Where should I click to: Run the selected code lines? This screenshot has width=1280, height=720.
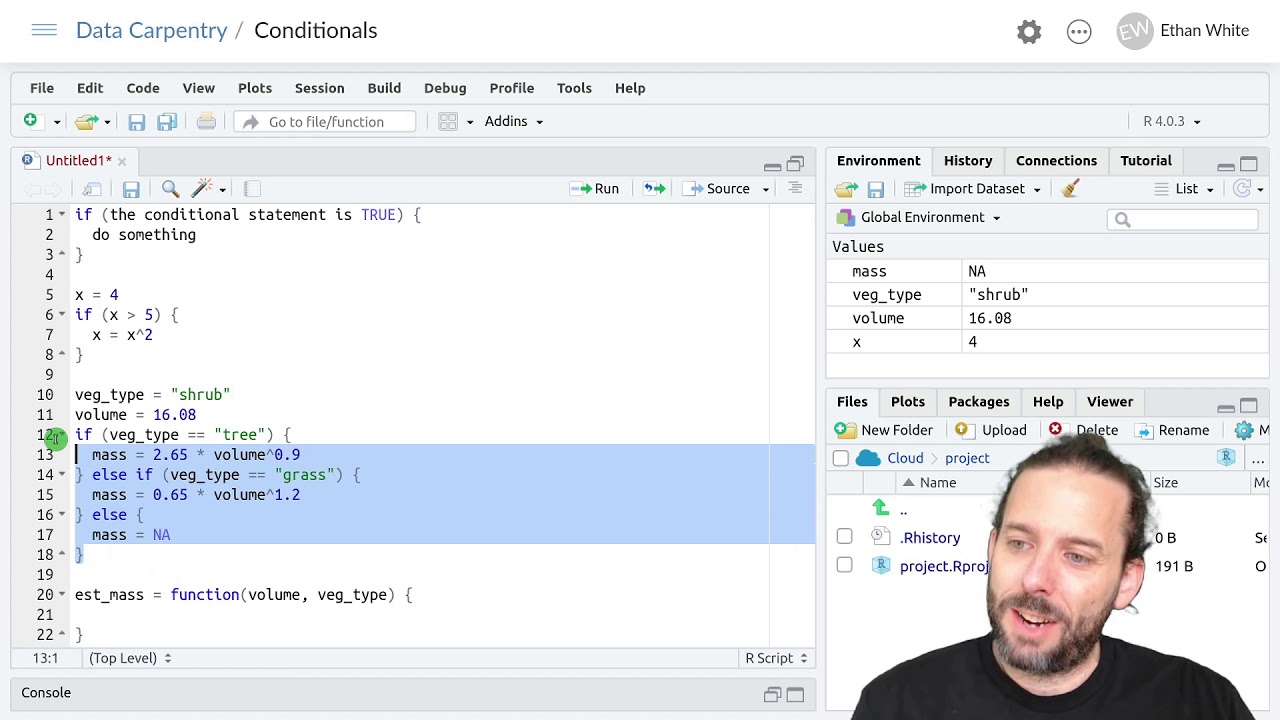point(595,189)
